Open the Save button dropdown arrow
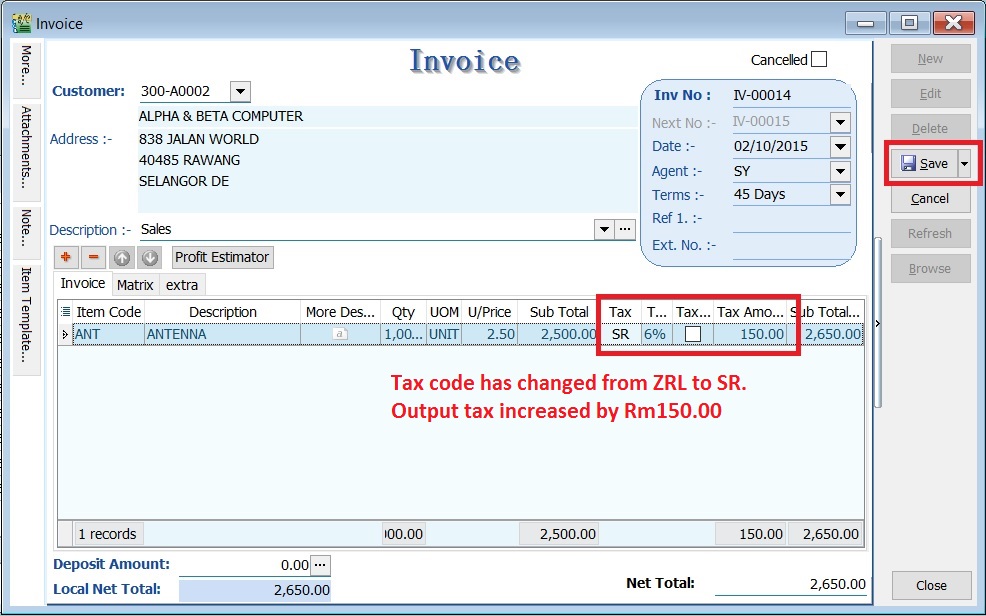This screenshot has height=616, width=986. pyautogui.click(x=964, y=163)
